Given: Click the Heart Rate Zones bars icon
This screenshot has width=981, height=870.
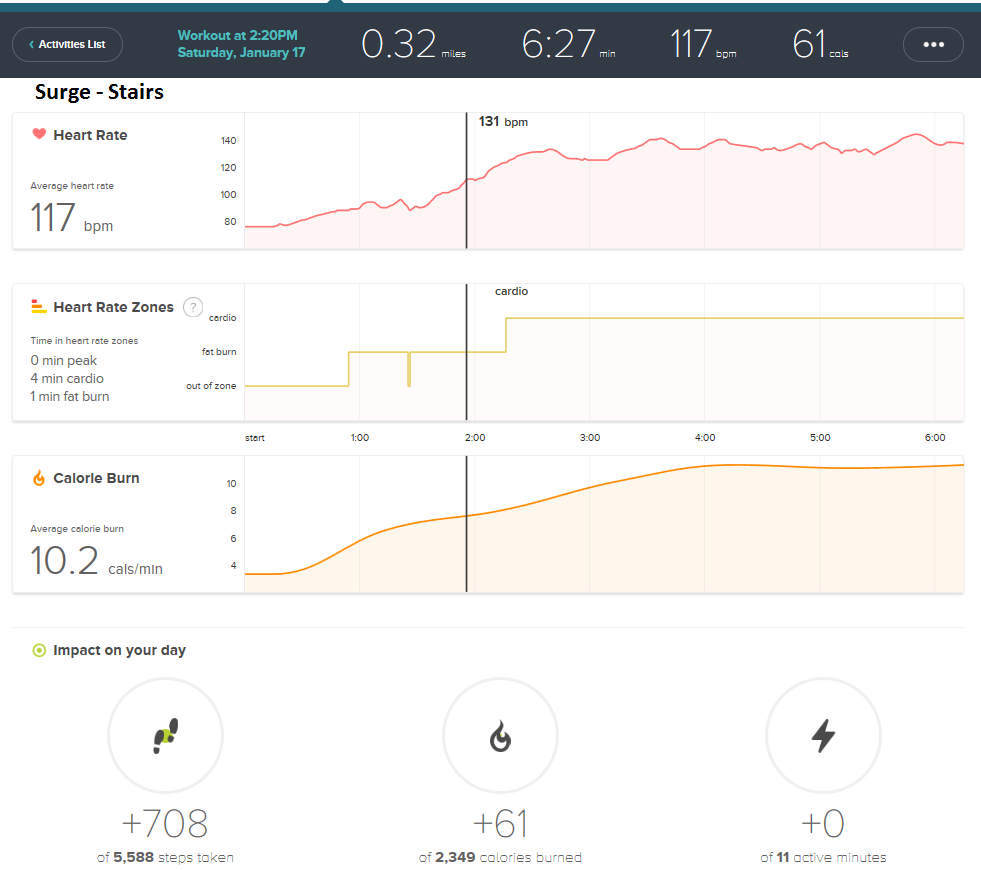Looking at the screenshot, I should pyautogui.click(x=39, y=306).
